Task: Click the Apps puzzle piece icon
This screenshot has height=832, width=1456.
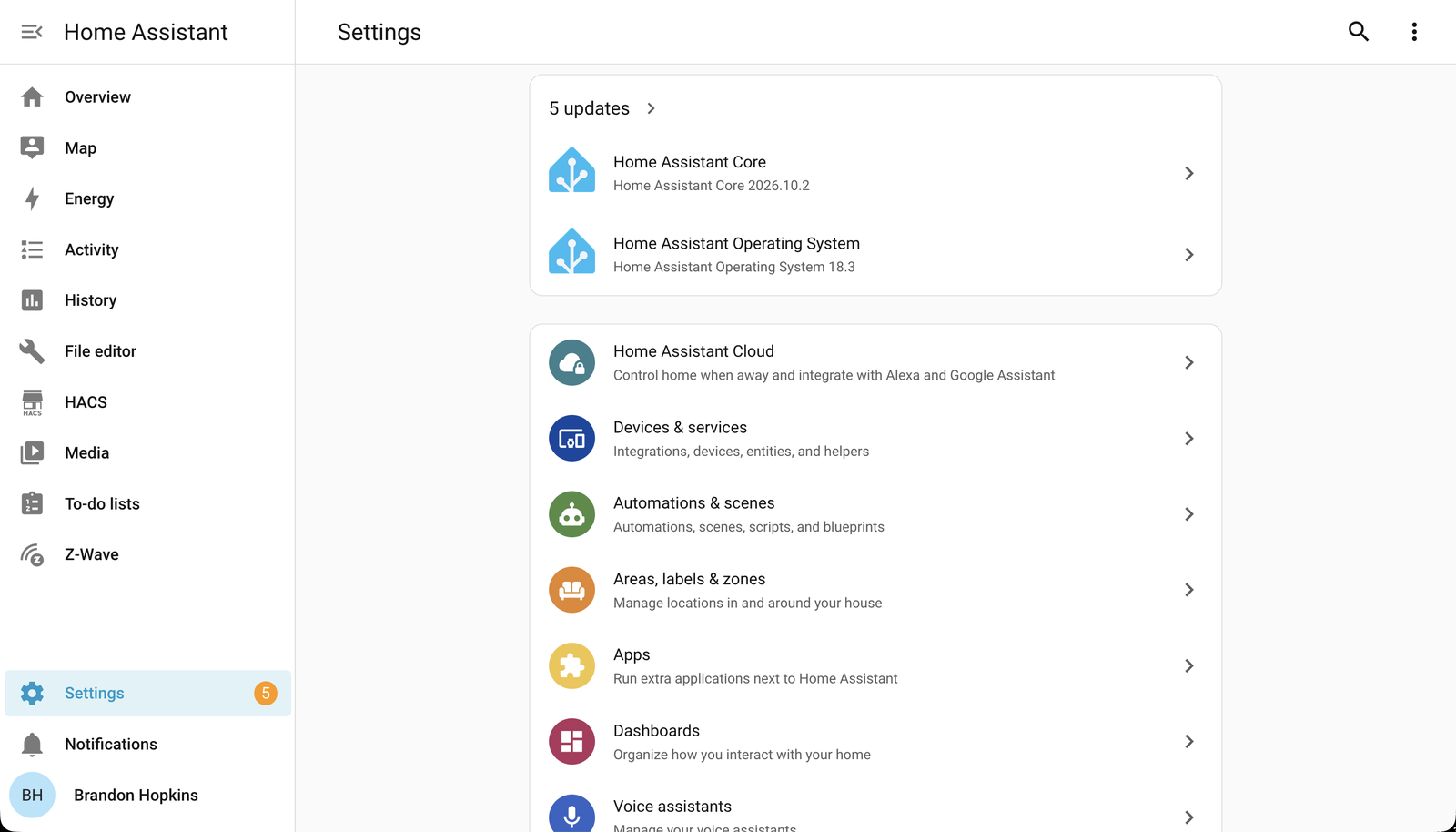Action: pos(571,665)
